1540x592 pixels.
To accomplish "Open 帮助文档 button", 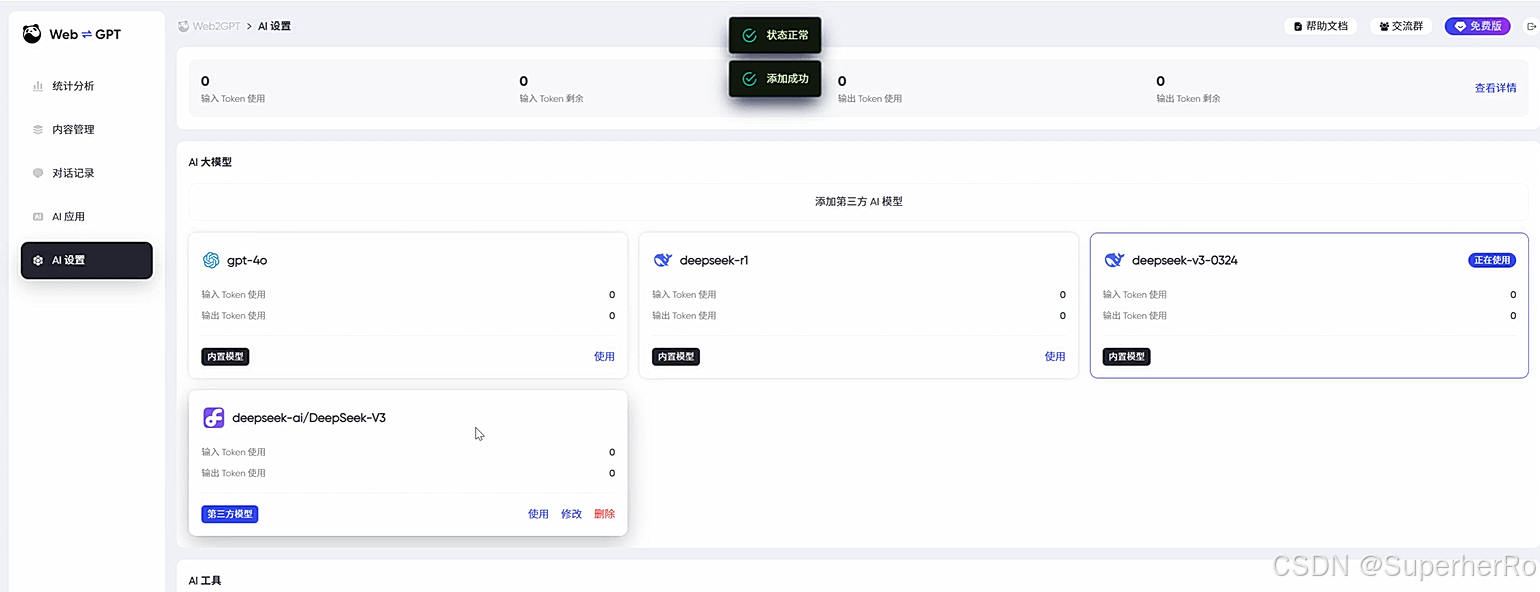I will click(1320, 26).
